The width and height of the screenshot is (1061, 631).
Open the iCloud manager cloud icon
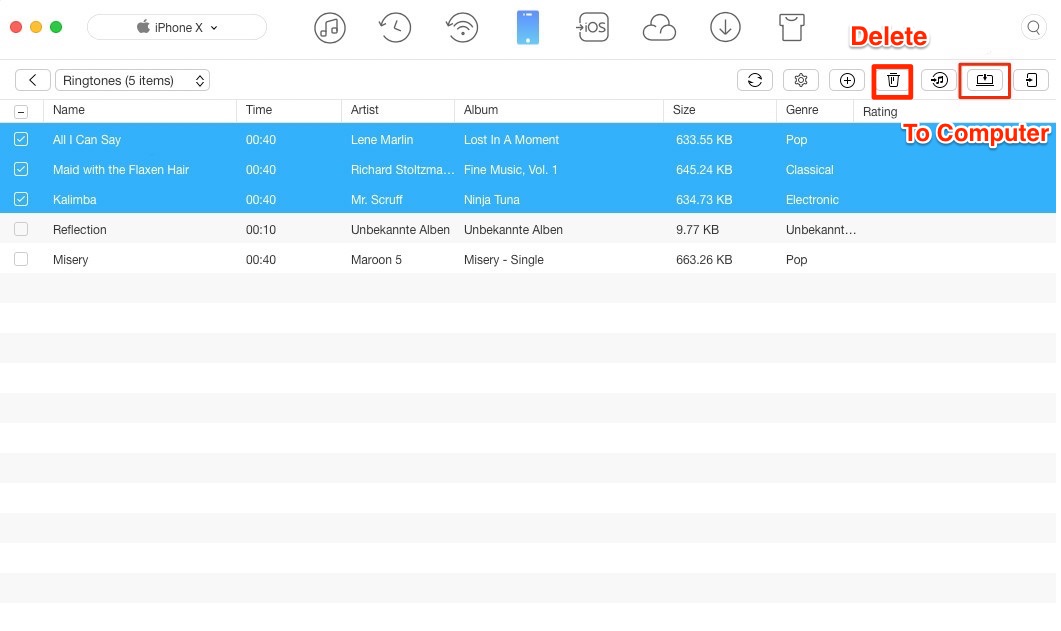pos(659,28)
